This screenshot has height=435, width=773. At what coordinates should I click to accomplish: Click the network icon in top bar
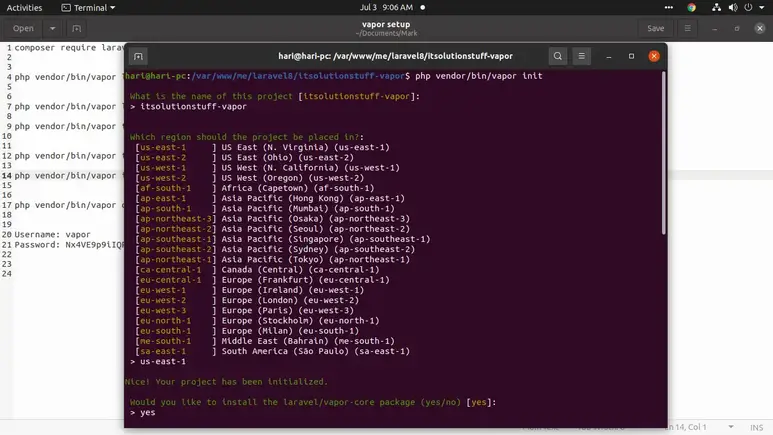[x=716, y=7]
